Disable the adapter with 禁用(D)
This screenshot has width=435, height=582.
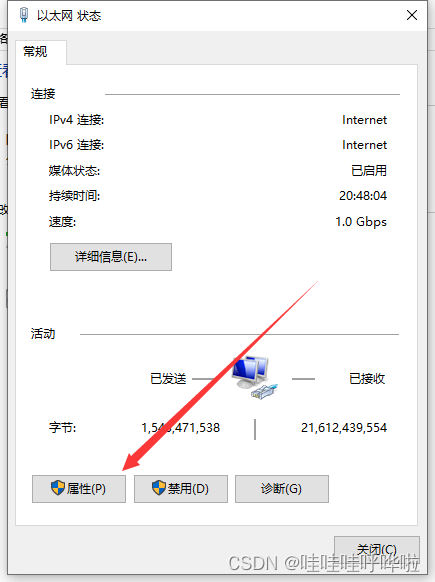(181, 489)
